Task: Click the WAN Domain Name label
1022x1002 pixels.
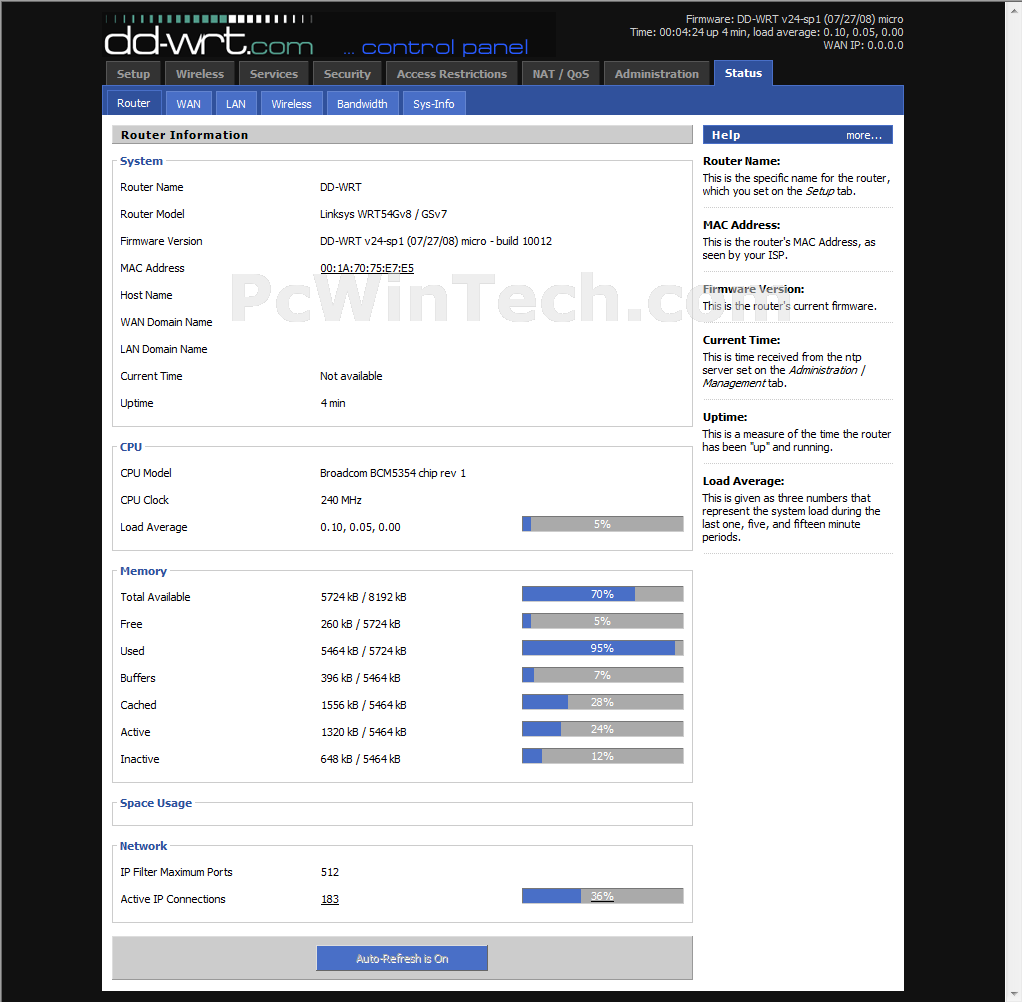Action: tap(166, 322)
